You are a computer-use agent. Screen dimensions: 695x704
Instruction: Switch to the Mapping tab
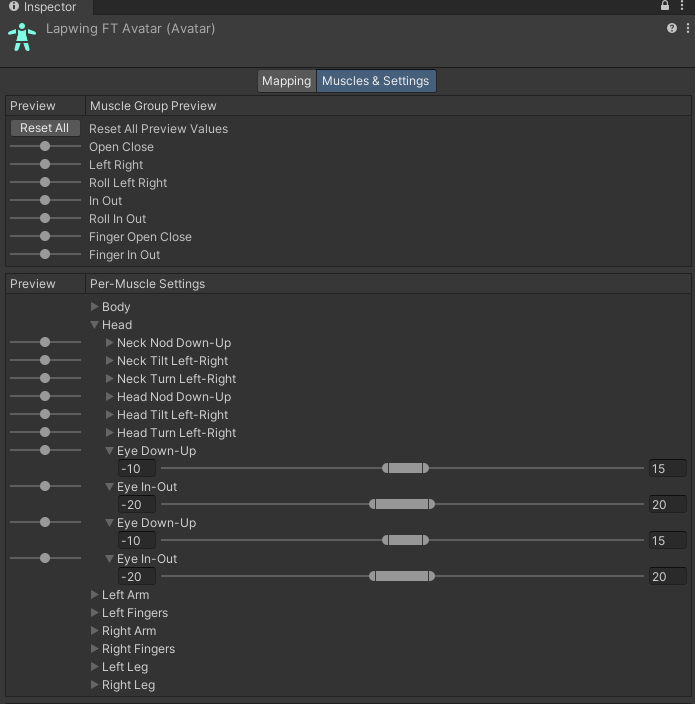point(286,81)
